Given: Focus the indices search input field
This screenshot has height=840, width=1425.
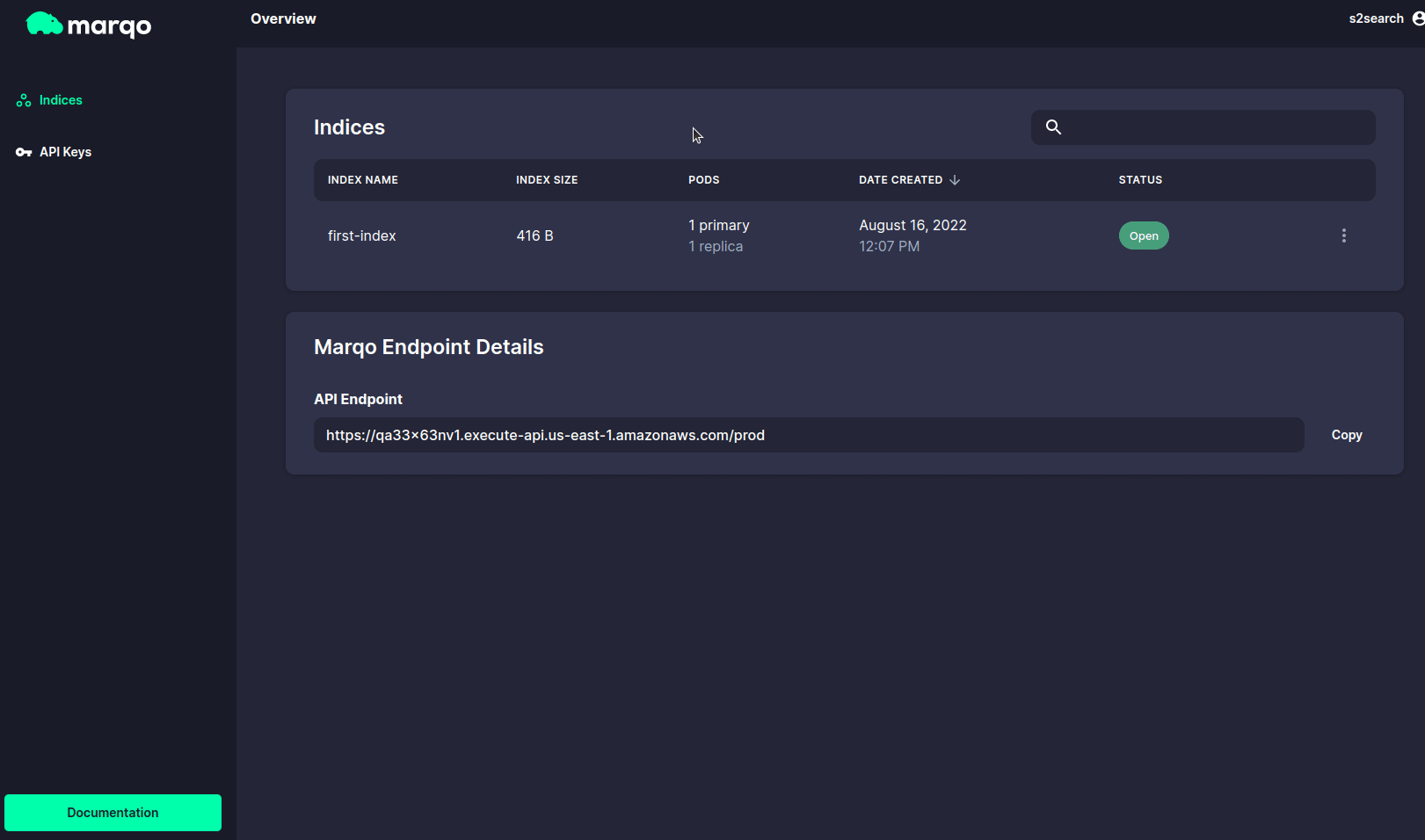Looking at the screenshot, I should point(1203,127).
